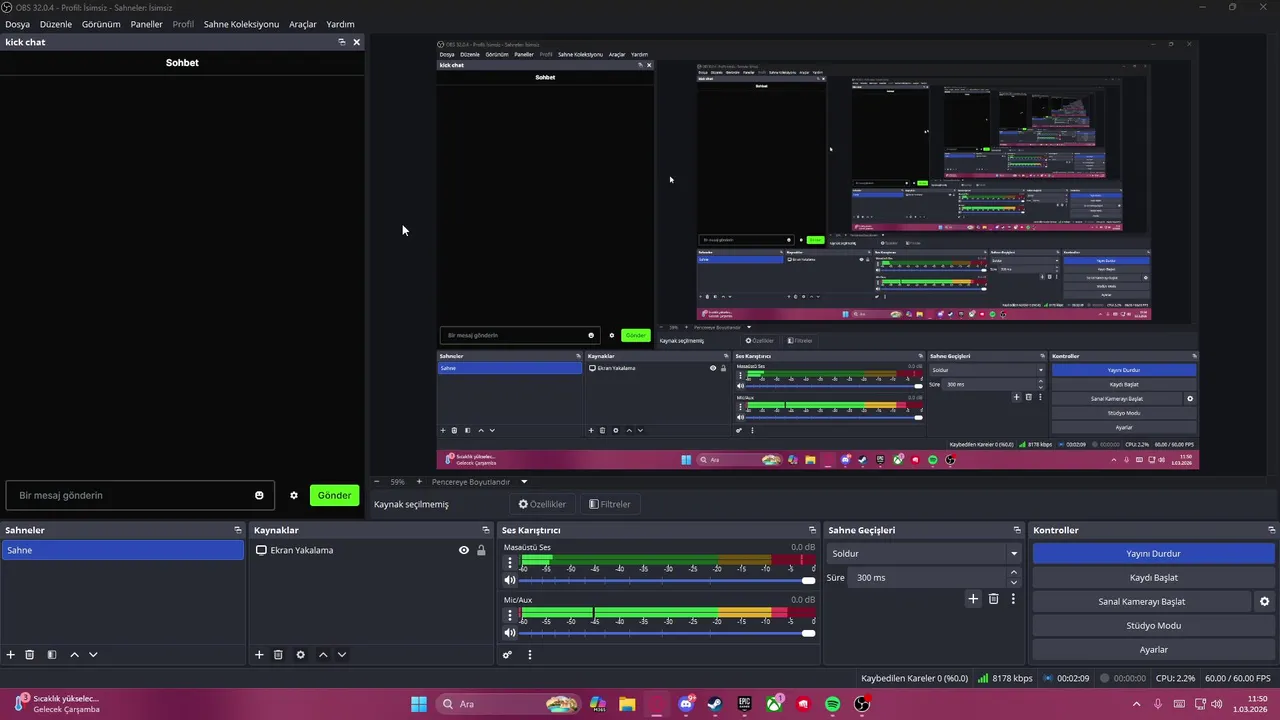Screen dimensions: 1280x720
Task: Show hidden system tray icons chevron
Action: click(x=1136, y=704)
